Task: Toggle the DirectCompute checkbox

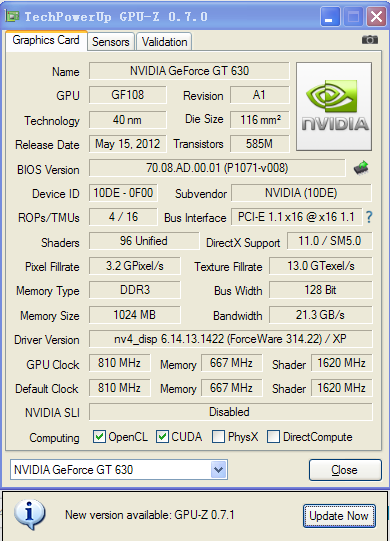Action: (273, 437)
